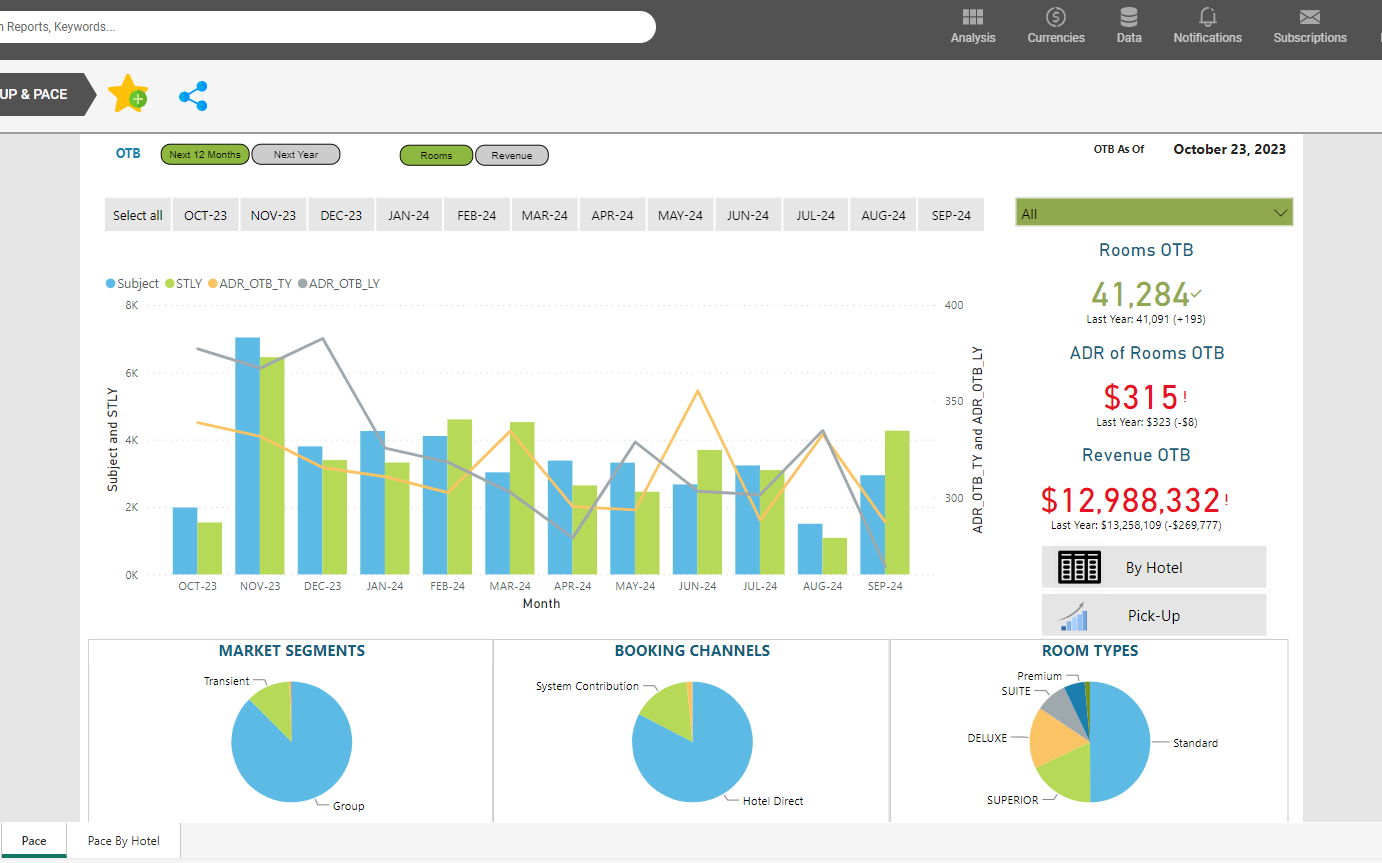The width and height of the screenshot is (1382, 863).
Task: Select the Pace tab
Action: pos(34,841)
